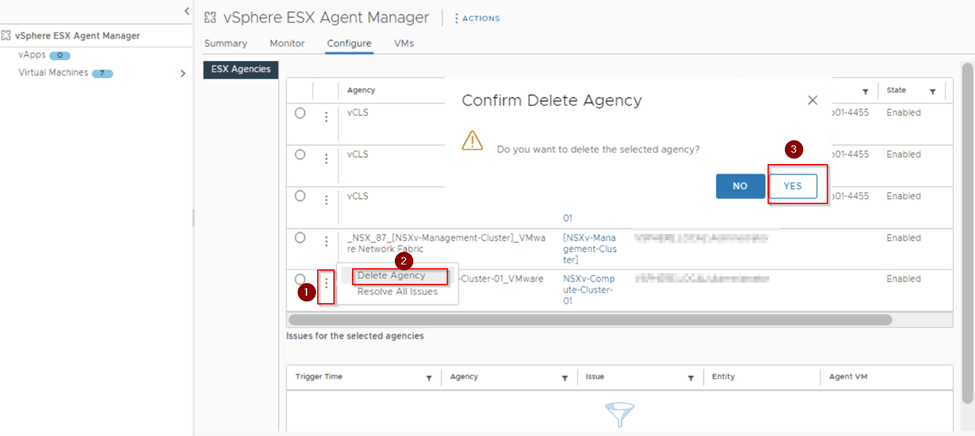
Task: Click the Agency filter icon in issues table
Action: click(x=566, y=378)
